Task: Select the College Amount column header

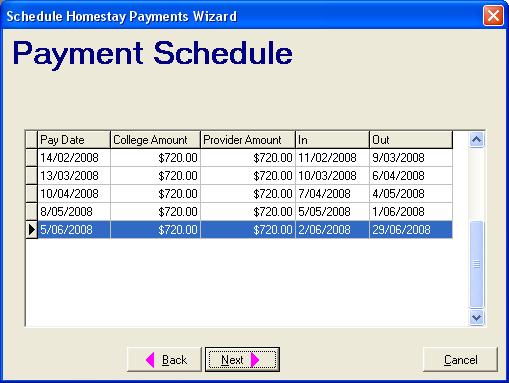Action: pos(155,140)
